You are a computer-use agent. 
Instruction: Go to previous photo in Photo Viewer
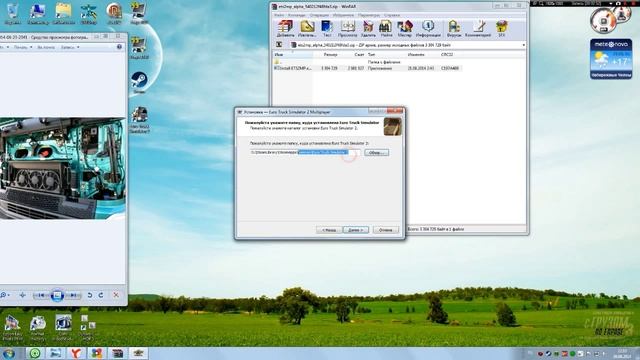tap(41, 295)
